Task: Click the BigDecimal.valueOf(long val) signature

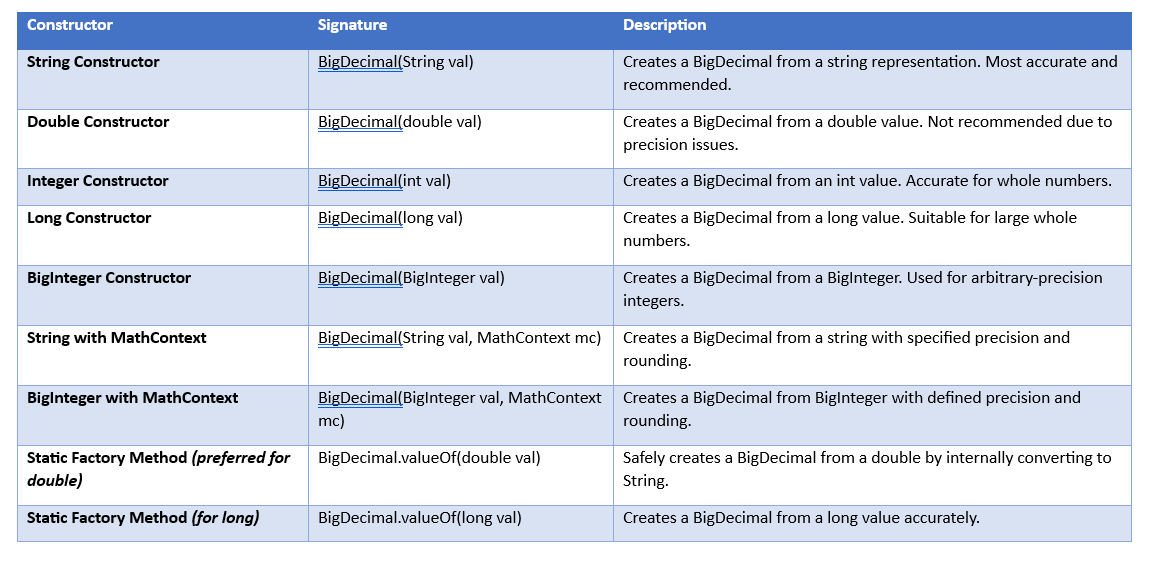Action: click(x=419, y=518)
